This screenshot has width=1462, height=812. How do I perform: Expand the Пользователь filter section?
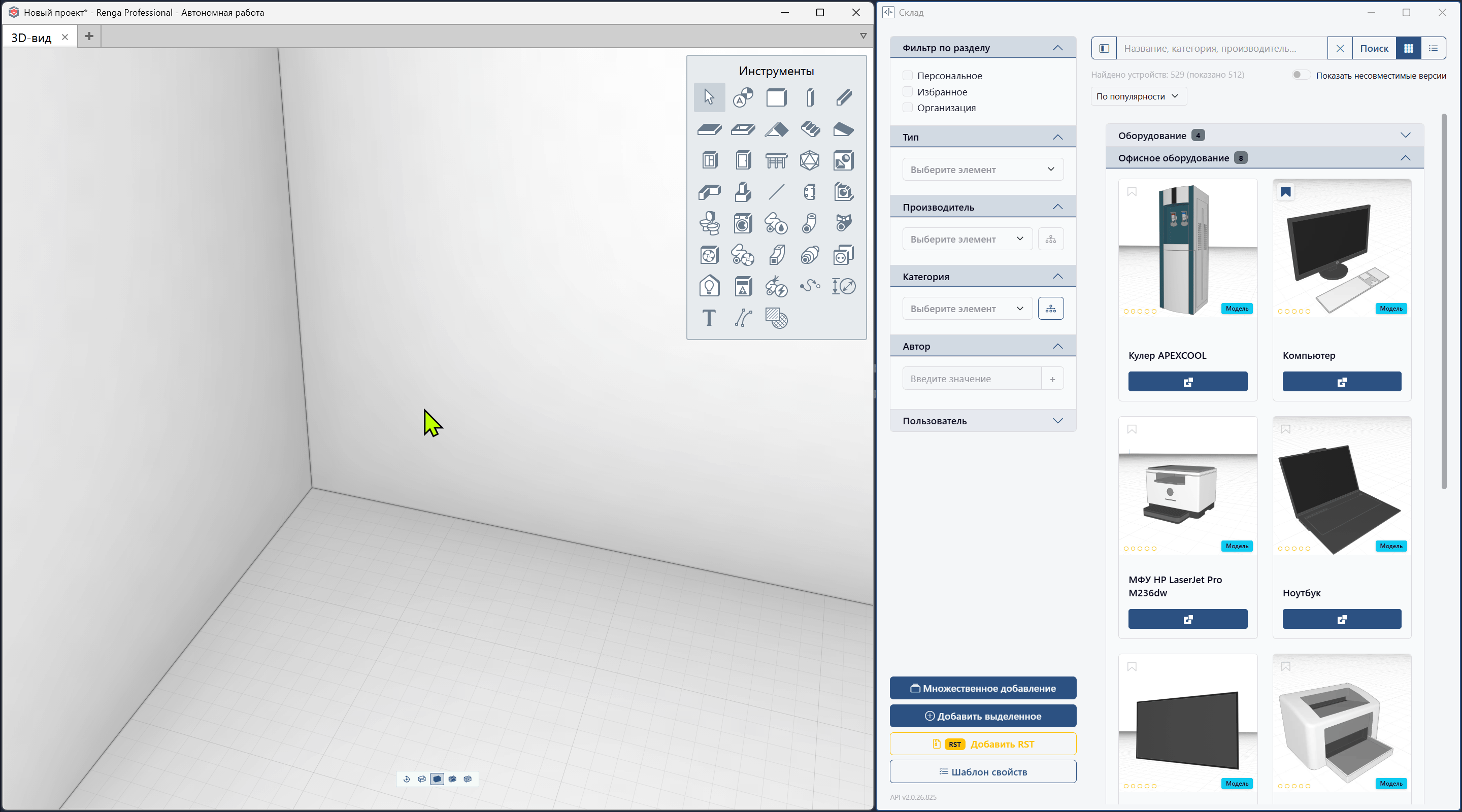(x=982, y=421)
